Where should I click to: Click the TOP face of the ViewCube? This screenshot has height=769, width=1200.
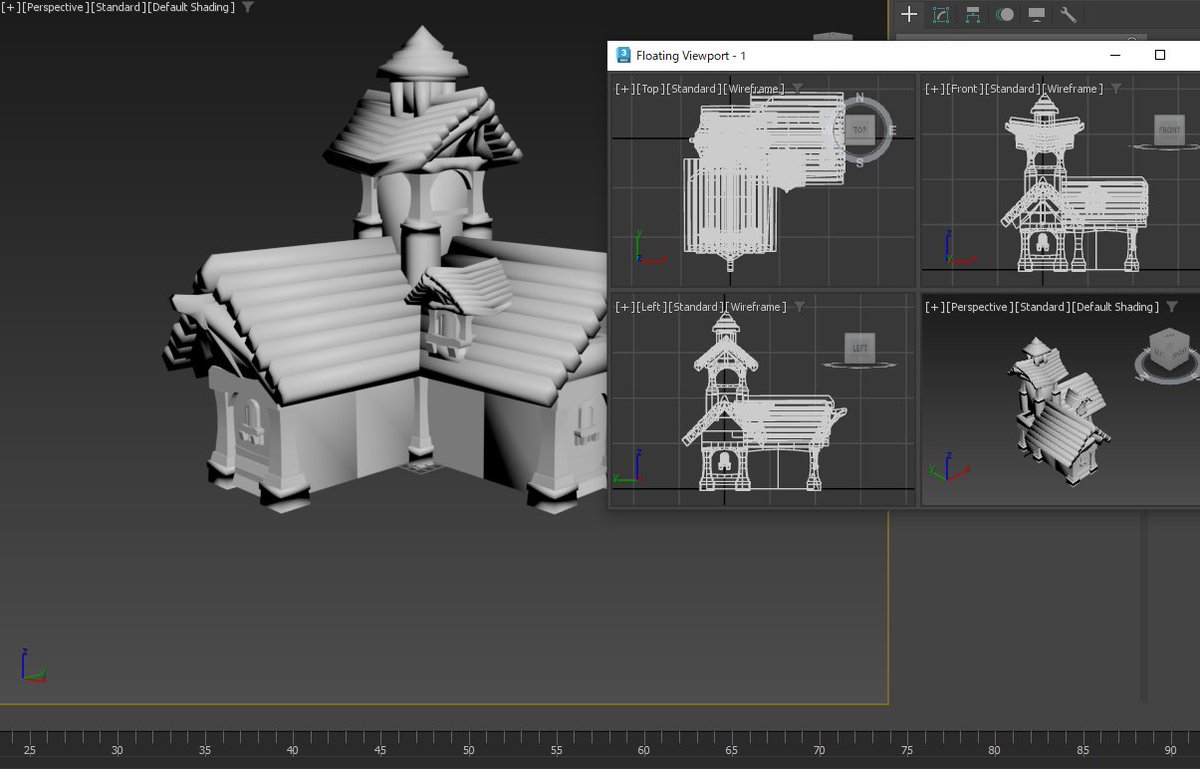pos(860,130)
